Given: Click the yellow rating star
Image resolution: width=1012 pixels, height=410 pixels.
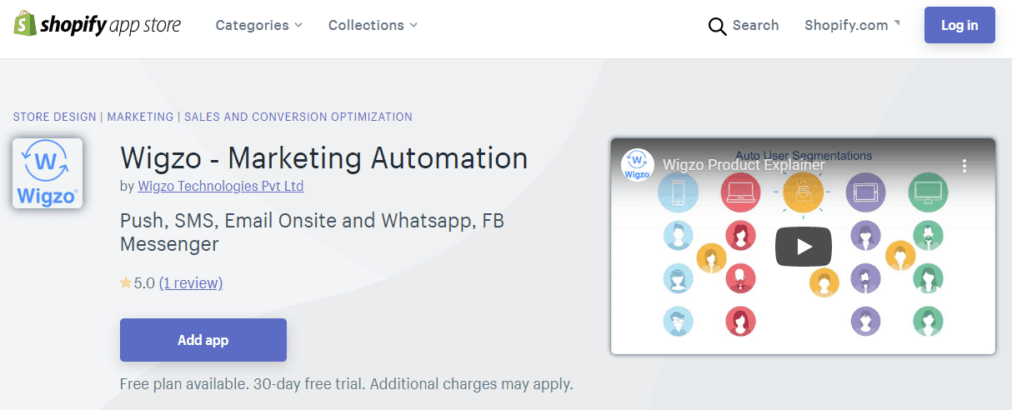Looking at the screenshot, I should point(125,283).
